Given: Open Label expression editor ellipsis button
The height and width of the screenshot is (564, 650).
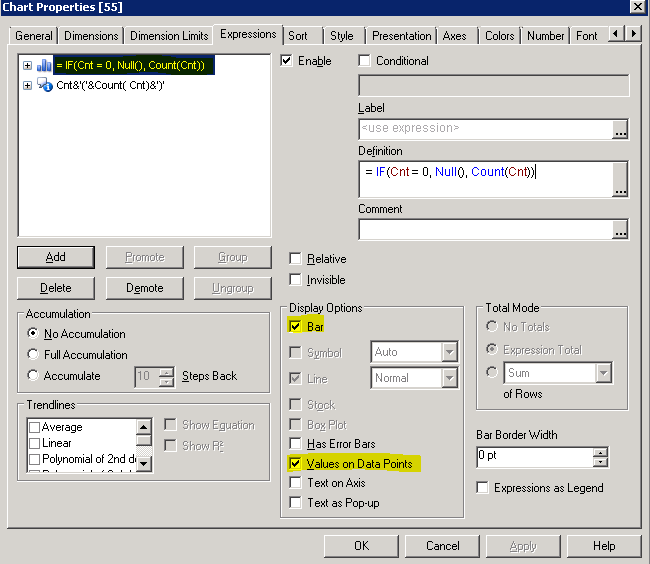Looking at the screenshot, I should pos(620,130).
